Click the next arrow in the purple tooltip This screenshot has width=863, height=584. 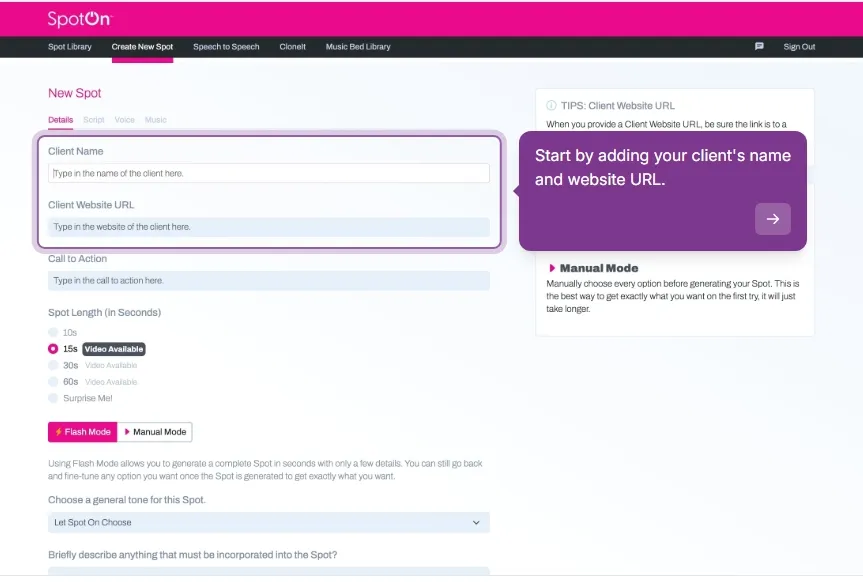[773, 219]
